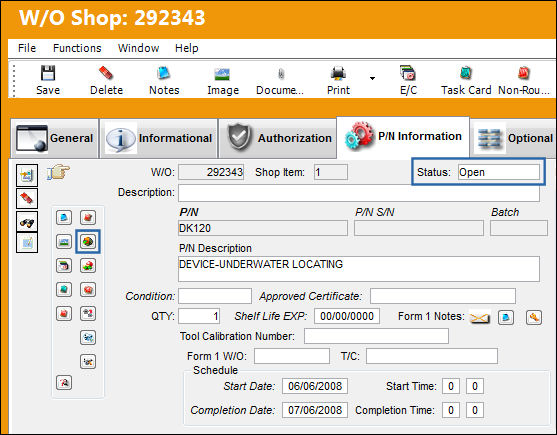Image resolution: width=557 pixels, height=435 pixels.
Task: Click the P/N Description text box
Action: [359, 269]
